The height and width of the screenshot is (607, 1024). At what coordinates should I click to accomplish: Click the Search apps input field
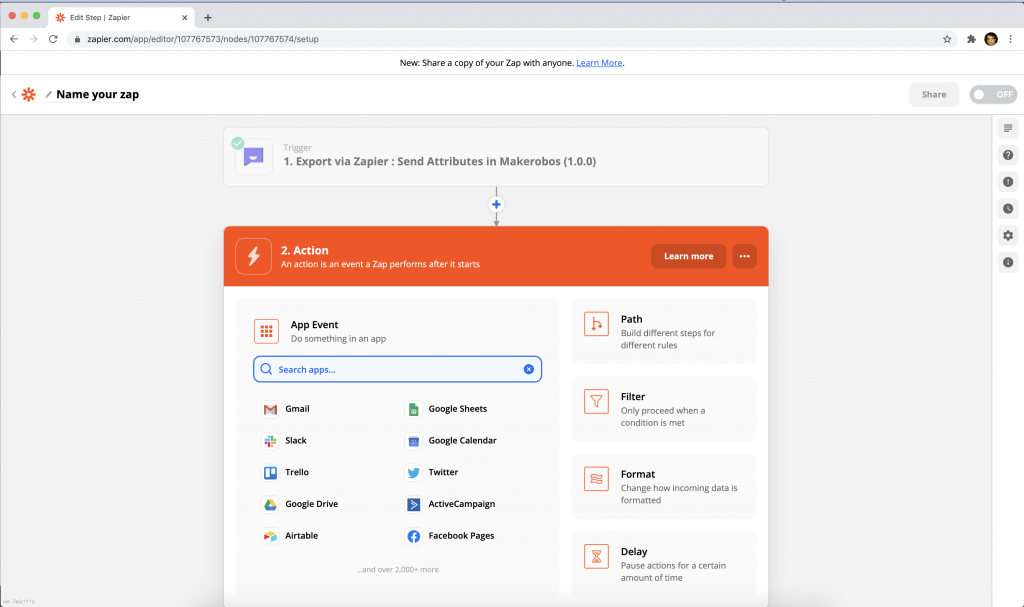[397, 369]
